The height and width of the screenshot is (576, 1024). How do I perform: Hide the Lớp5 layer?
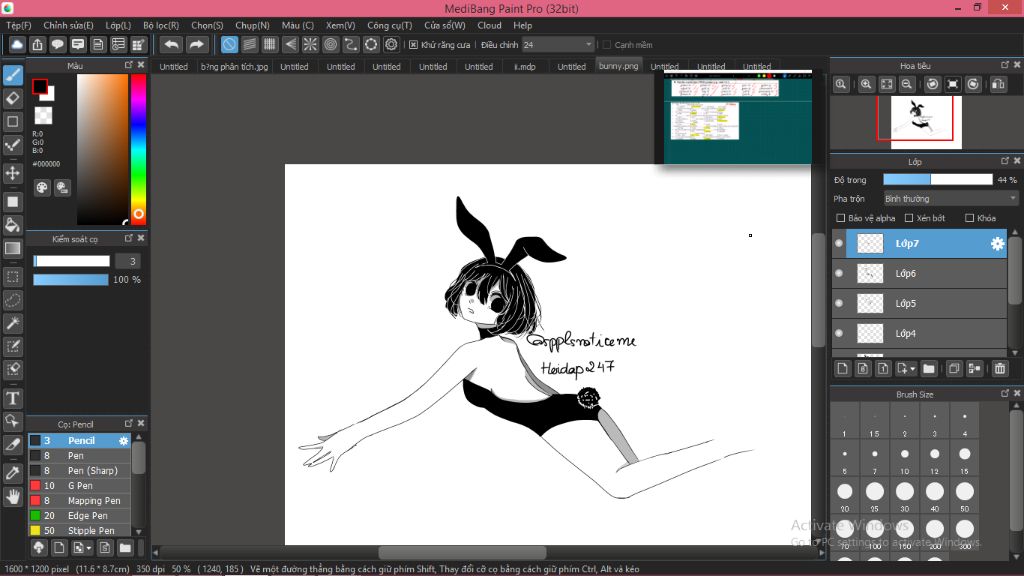(839, 304)
